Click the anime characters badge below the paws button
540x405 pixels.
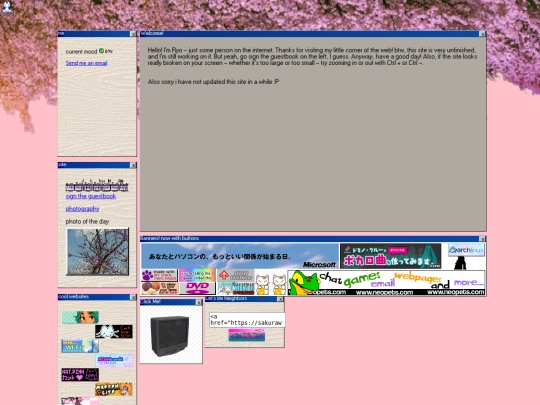pyautogui.click(x=159, y=288)
